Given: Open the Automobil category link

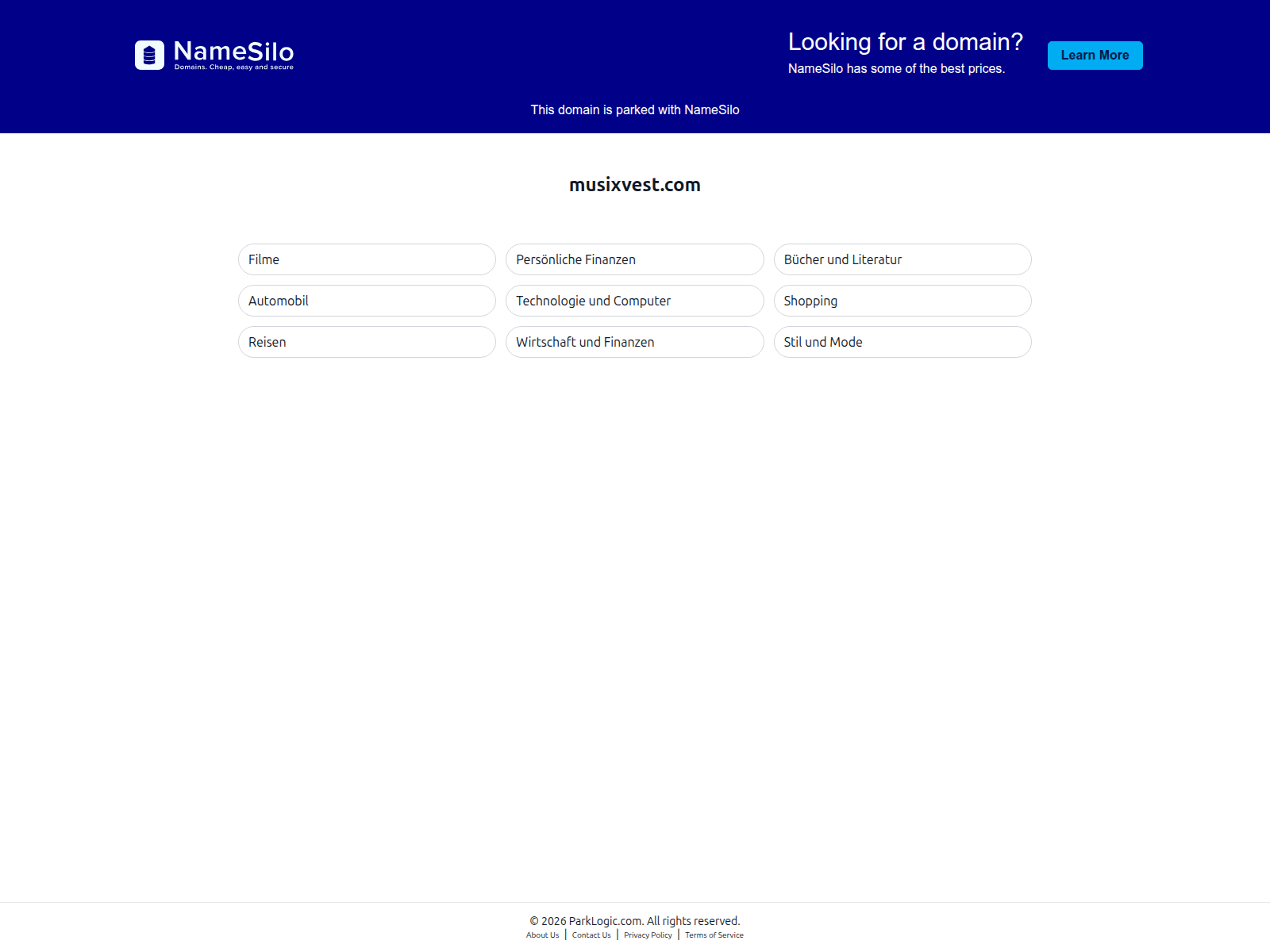Looking at the screenshot, I should coord(367,301).
